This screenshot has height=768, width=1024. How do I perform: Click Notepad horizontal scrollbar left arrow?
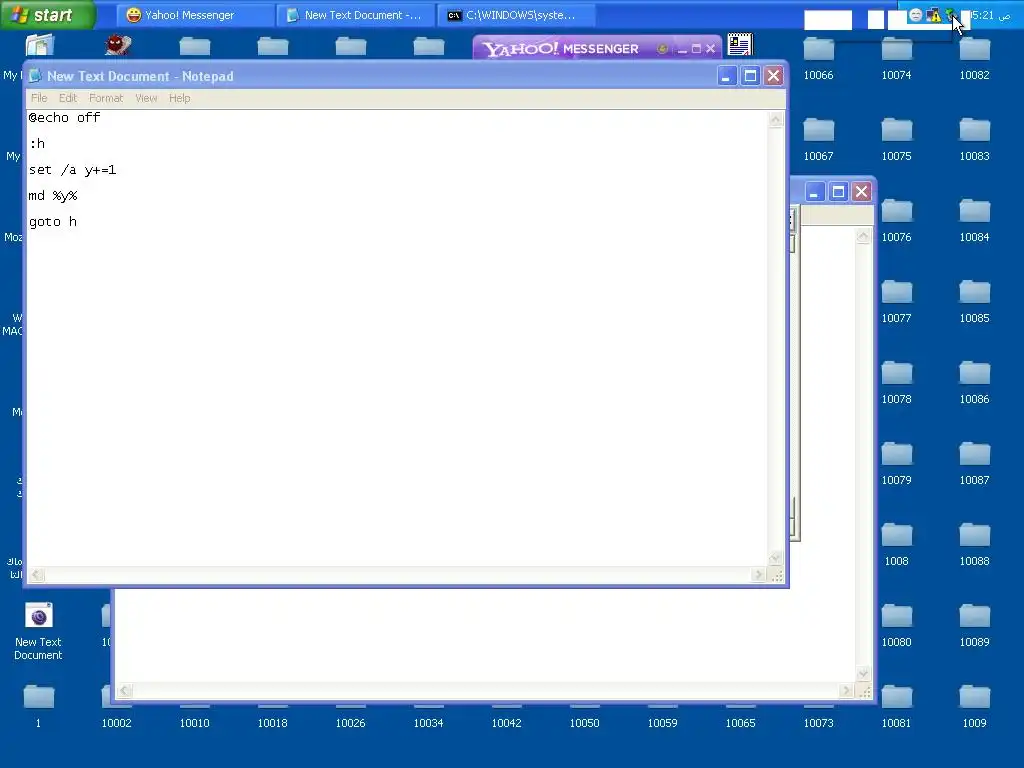pos(37,575)
